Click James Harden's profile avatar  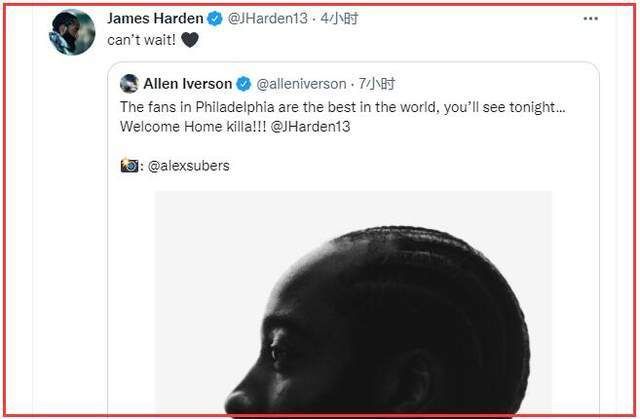click(x=72, y=32)
